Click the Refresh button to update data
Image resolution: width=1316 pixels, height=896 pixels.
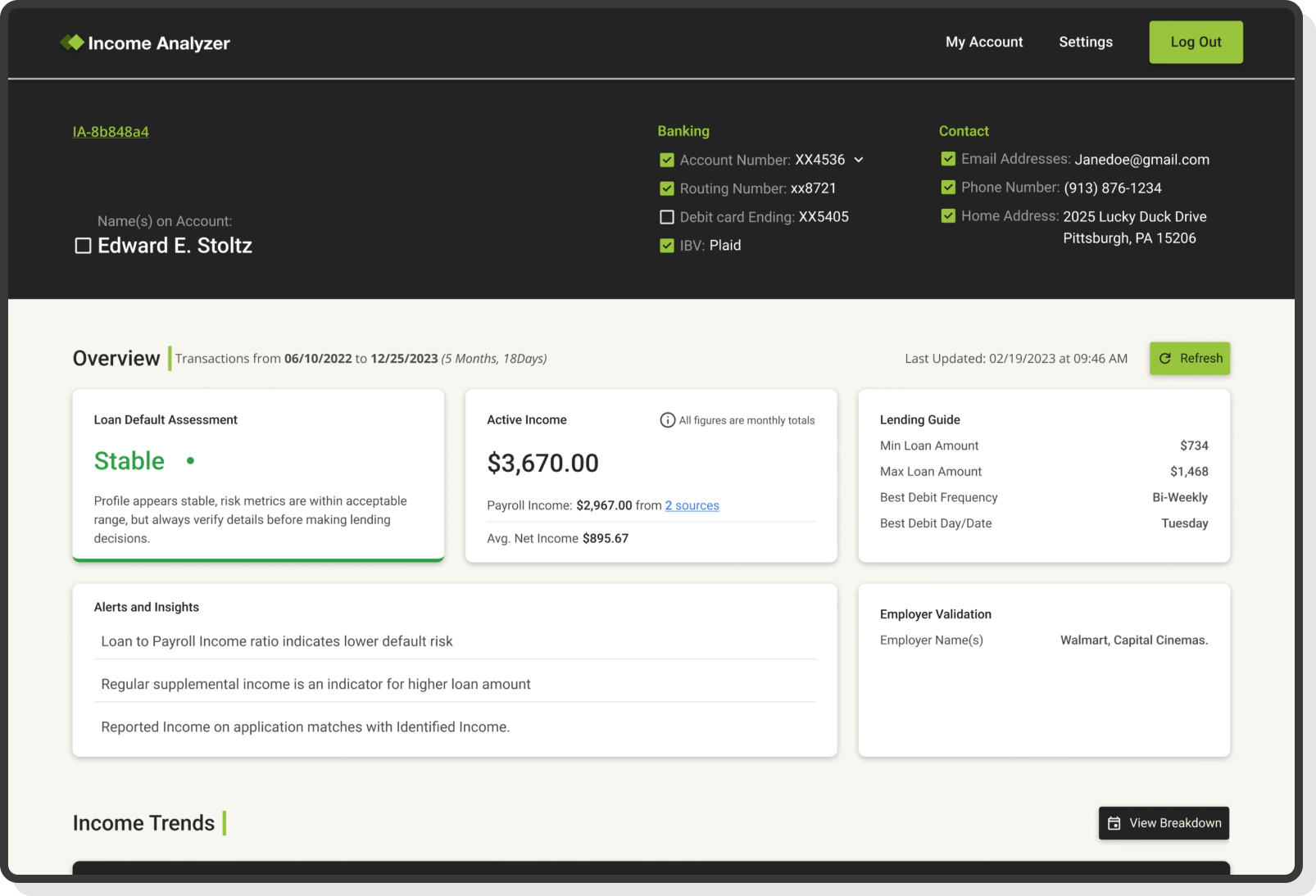click(x=1190, y=358)
